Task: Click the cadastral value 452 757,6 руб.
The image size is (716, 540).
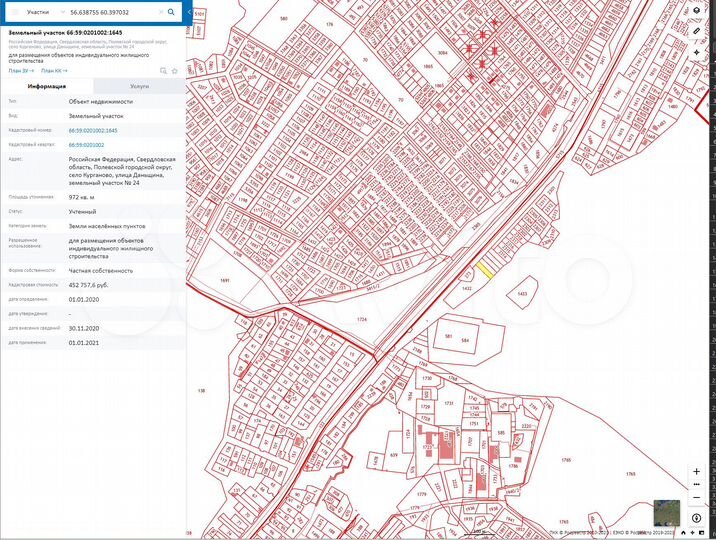Action: click(89, 285)
